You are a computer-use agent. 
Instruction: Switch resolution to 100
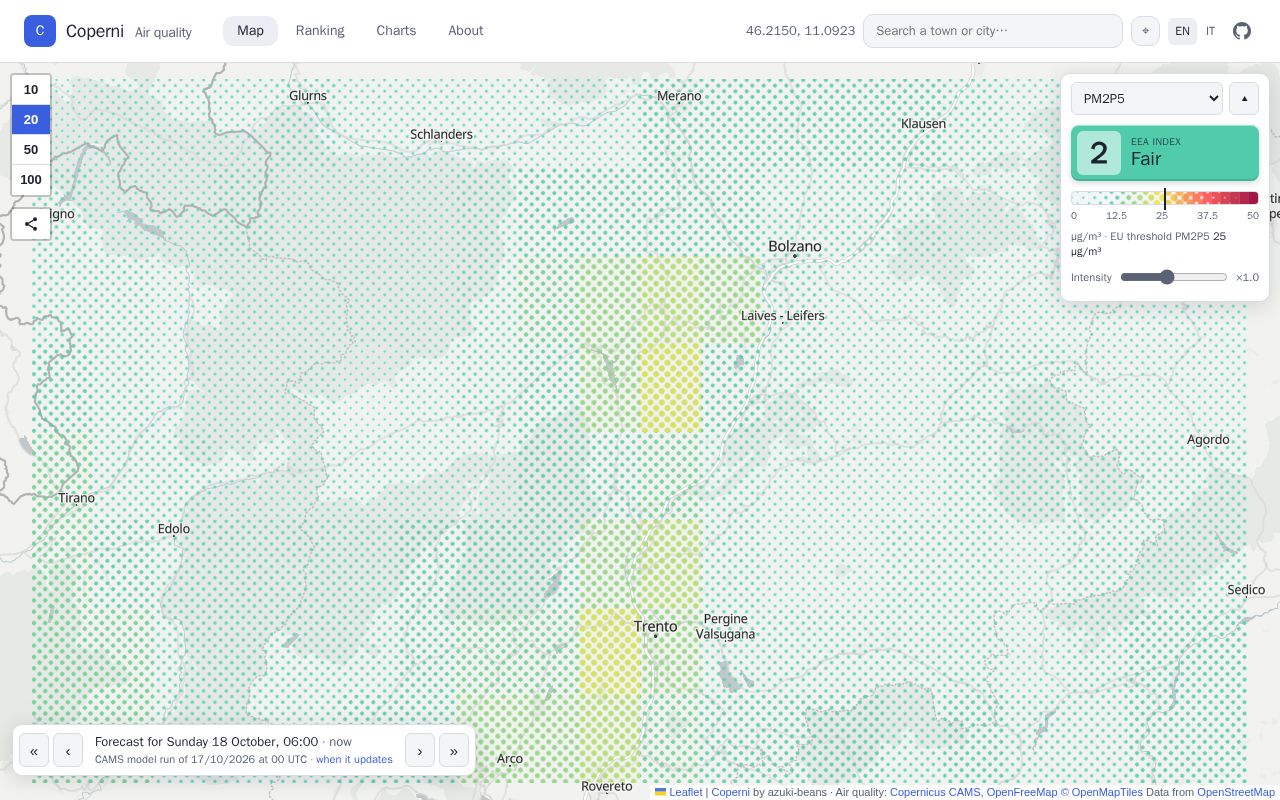tap(31, 180)
